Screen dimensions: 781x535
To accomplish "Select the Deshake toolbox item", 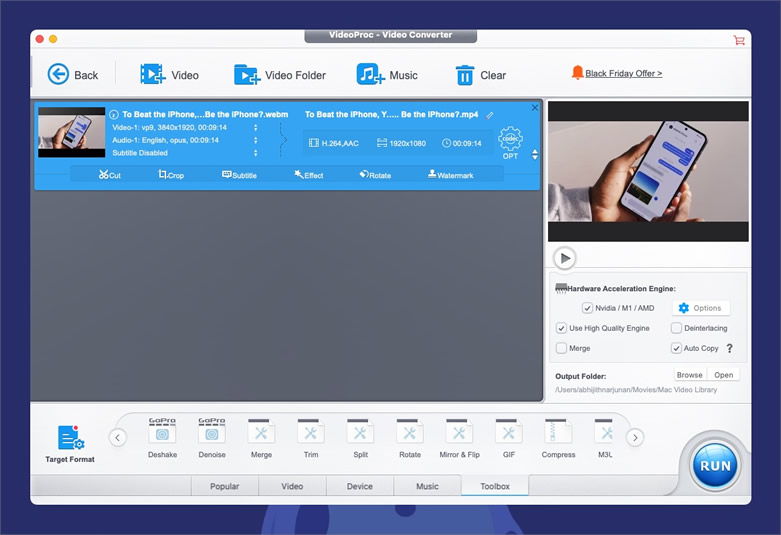I will pyautogui.click(x=162, y=437).
